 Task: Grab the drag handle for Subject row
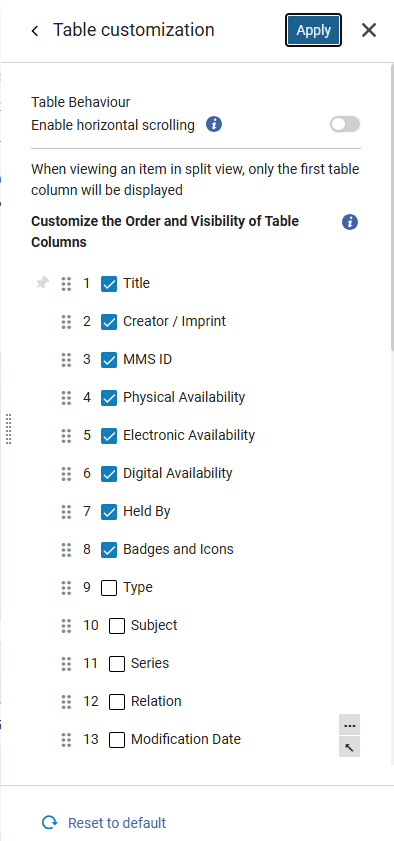pos(66,626)
